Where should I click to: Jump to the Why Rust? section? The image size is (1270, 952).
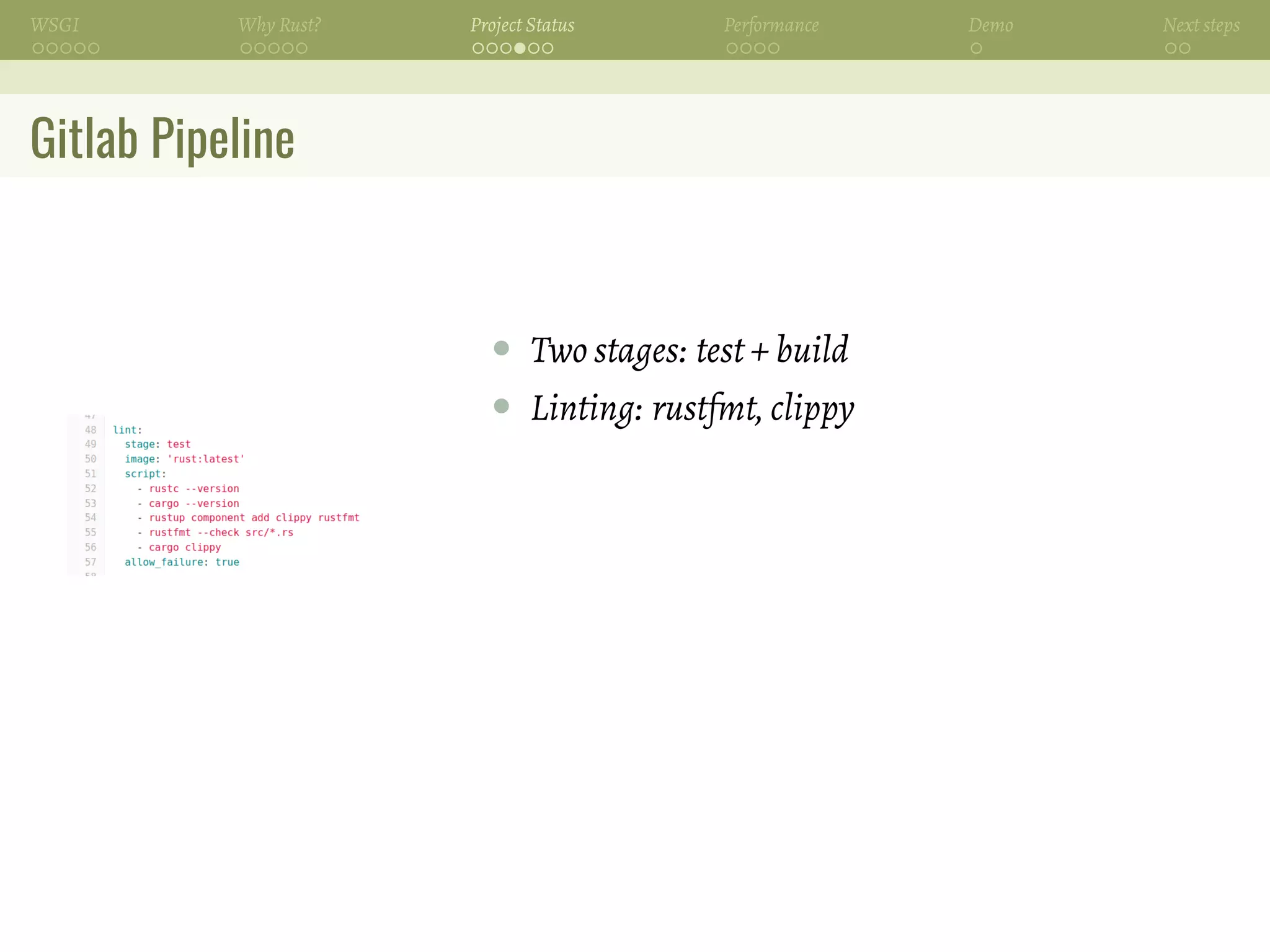[x=279, y=25]
